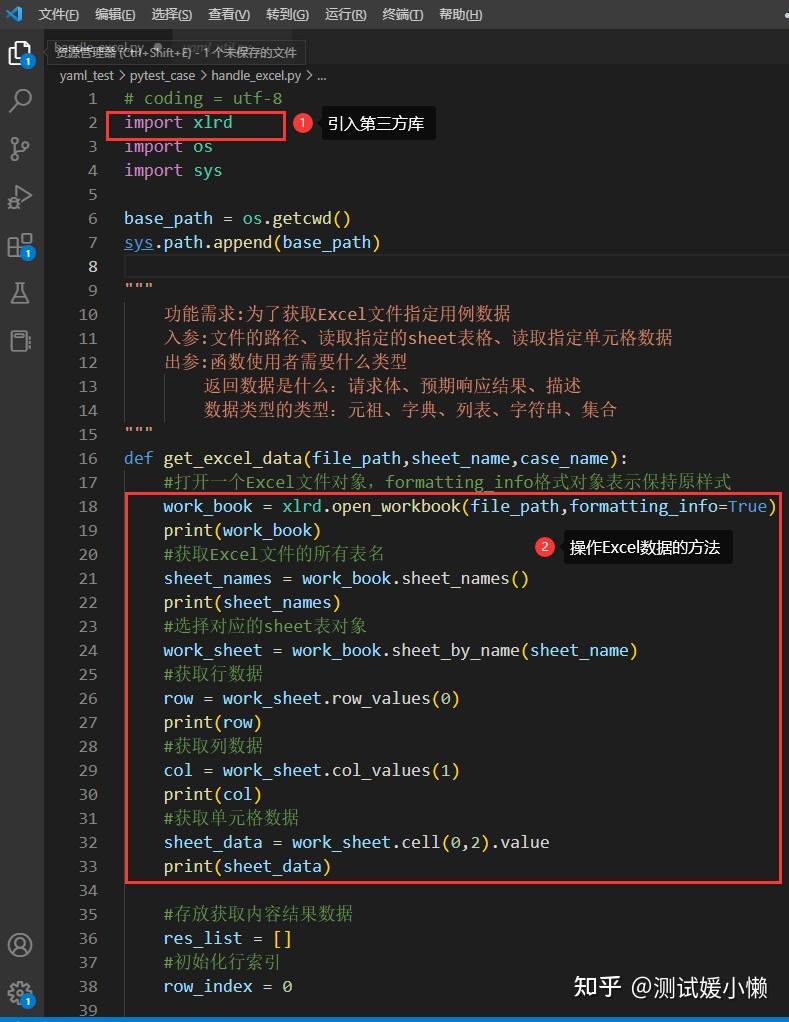Open the Run and Debug view

click(x=20, y=197)
